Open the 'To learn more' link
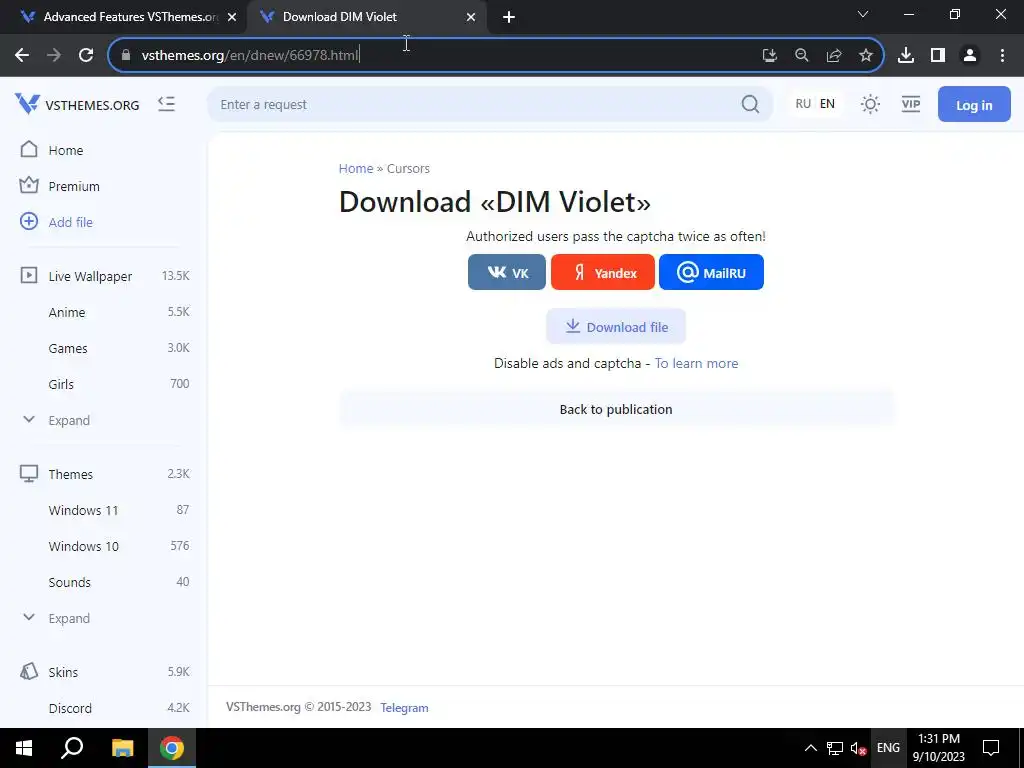This screenshot has height=768, width=1024. click(696, 363)
